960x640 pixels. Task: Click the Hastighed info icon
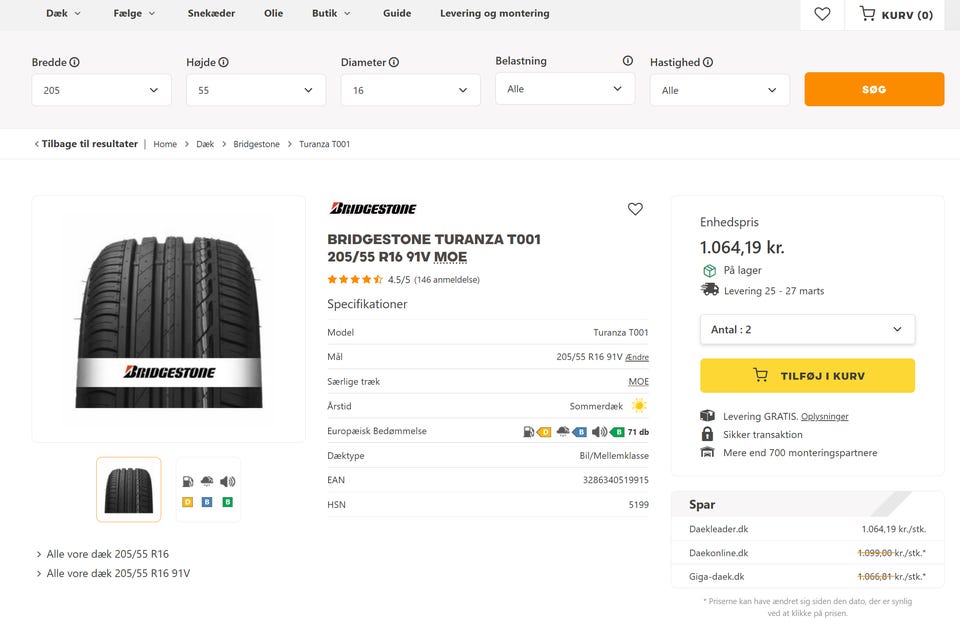[708, 62]
